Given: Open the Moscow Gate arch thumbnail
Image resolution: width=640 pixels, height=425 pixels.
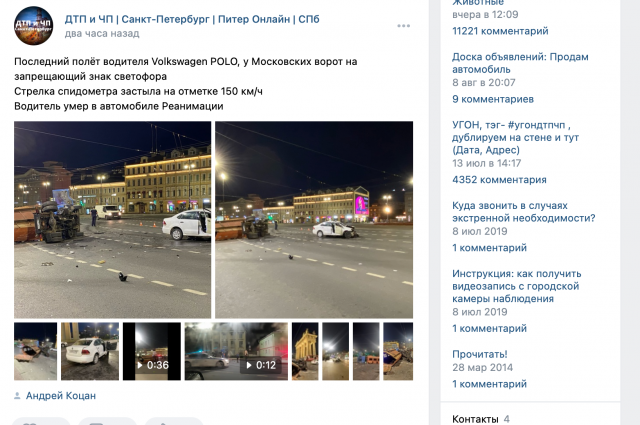Looking at the screenshot, I should (x=305, y=351).
